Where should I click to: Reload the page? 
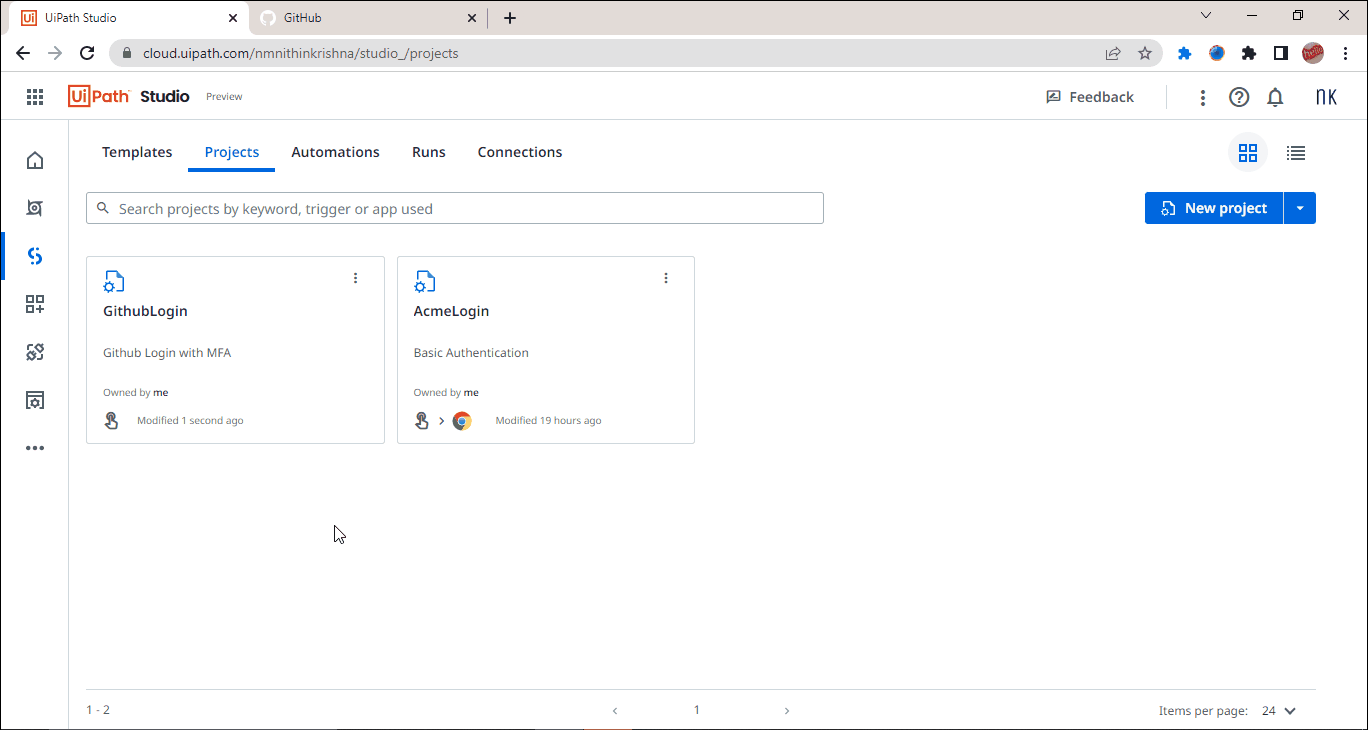point(87,53)
